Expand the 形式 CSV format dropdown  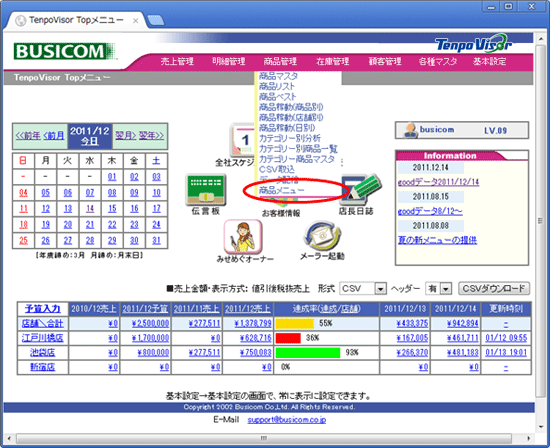coord(381,289)
